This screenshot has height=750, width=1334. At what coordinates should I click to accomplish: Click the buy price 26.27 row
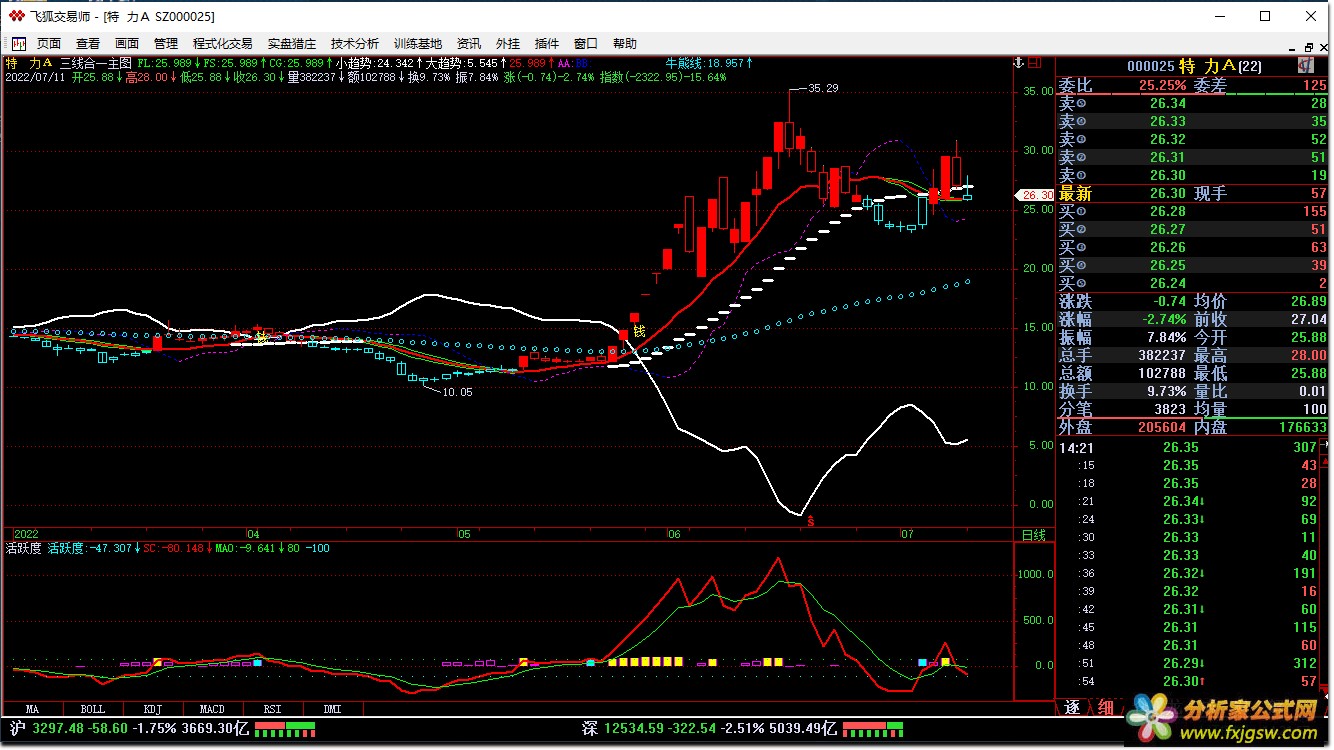pyautogui.click(x=1193, y=229)
